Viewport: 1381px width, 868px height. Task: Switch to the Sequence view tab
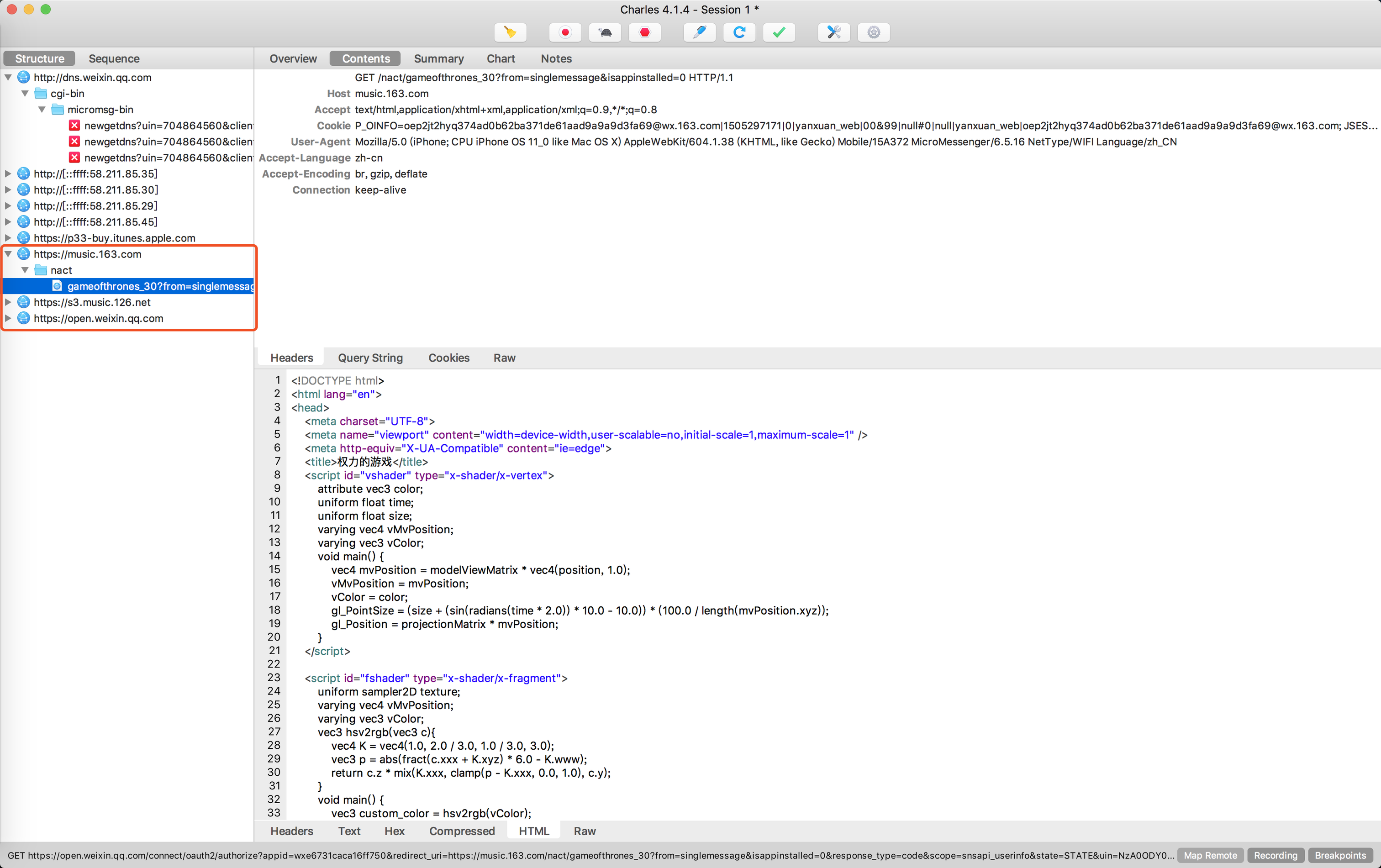pos(114,58)
